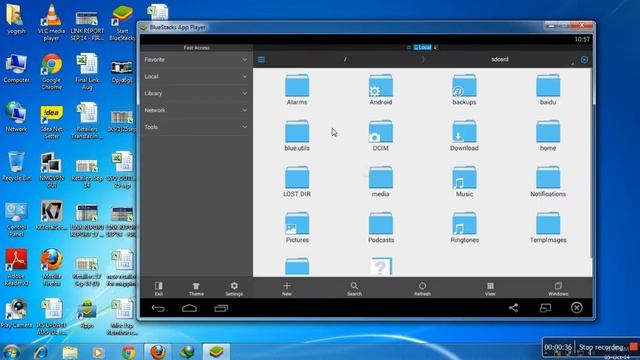The width and height of the screenshot is (640, 360).
Task: Open Computer desktop icon
Action: (x=16, y=68)
